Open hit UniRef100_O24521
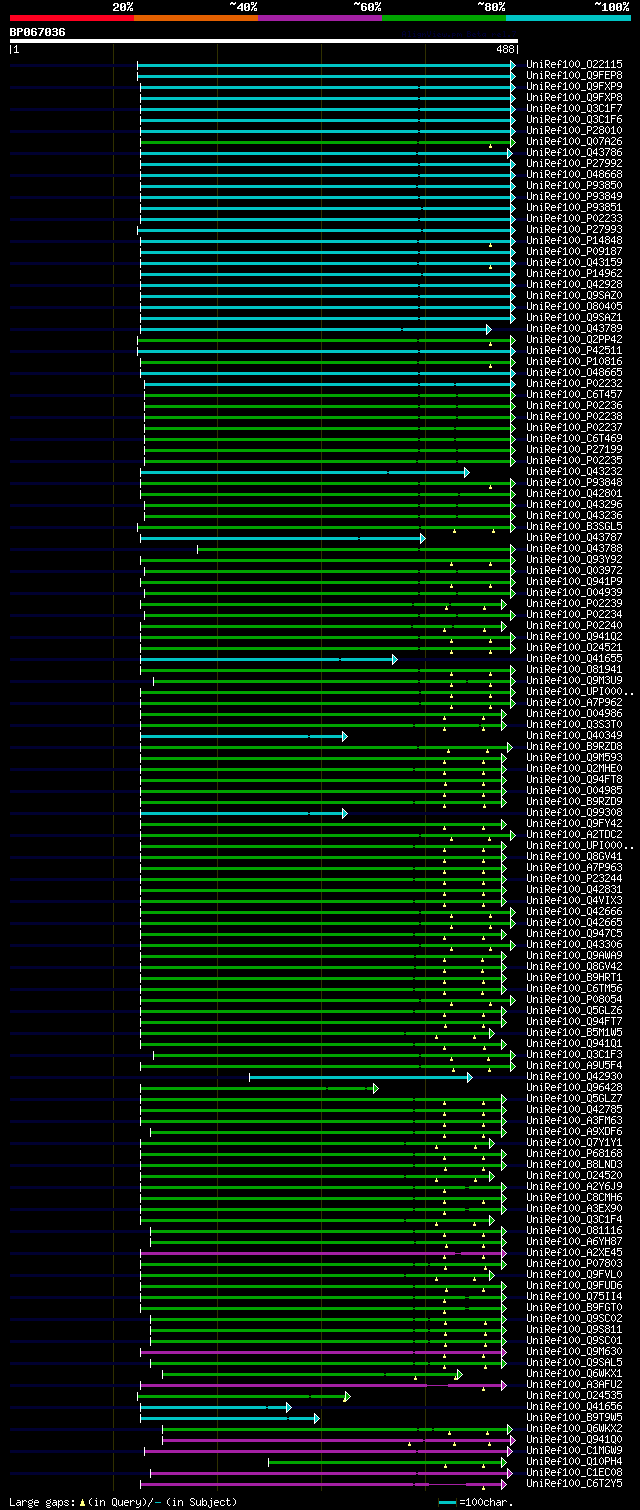 pyautogui.click(x=574, y=647)
